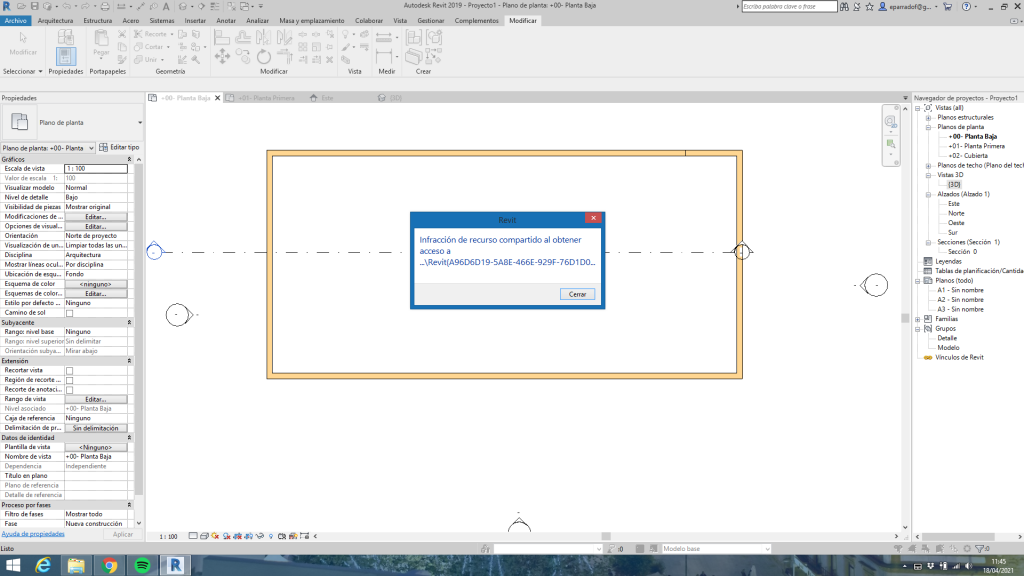Screen dimensions: 1024x576
Task: Switch to the Insertar ribbon tab
Action: (195, 21)
